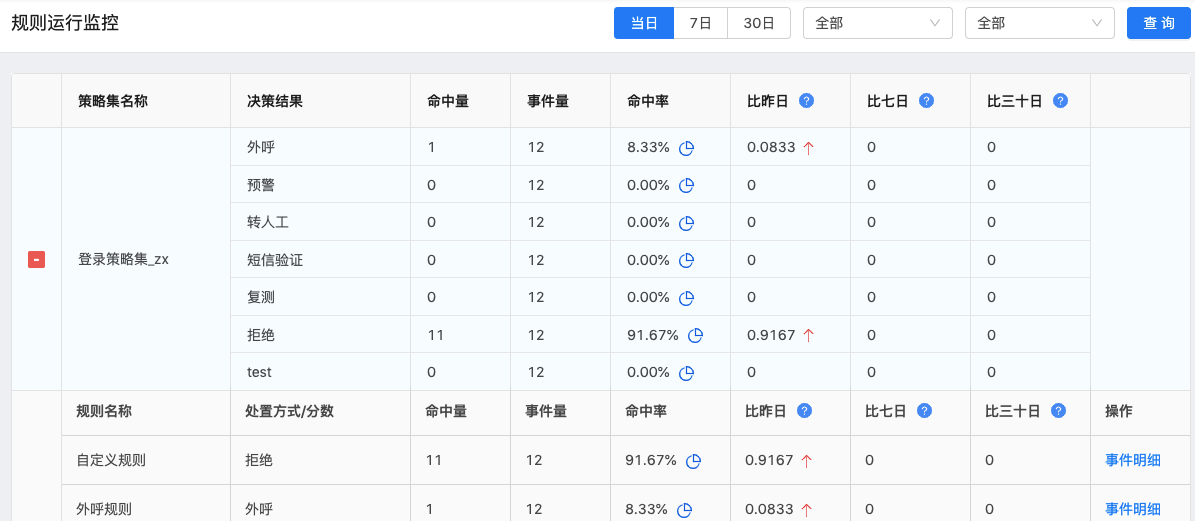Click the 查询 button
The height and width of the screenshot is (521, 1195).
(1158, 23)
